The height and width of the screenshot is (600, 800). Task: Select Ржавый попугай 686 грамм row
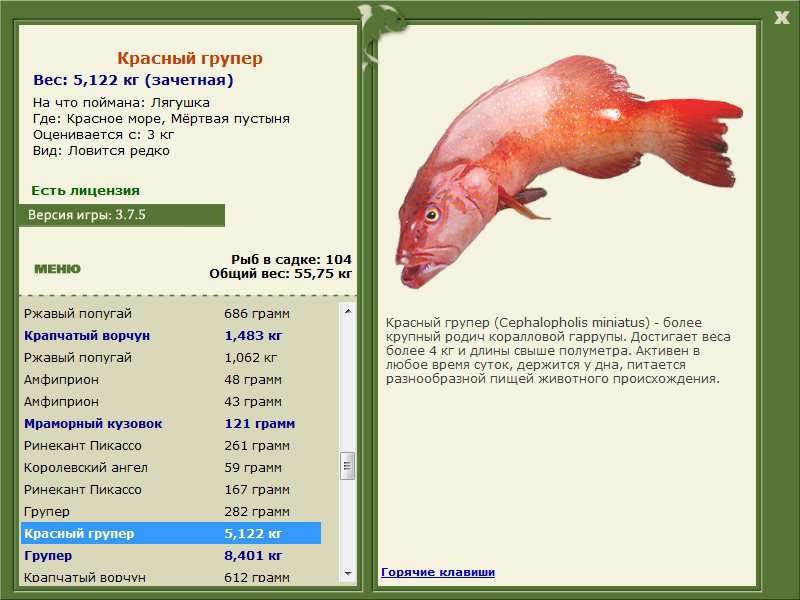click(x=171, y=313)
